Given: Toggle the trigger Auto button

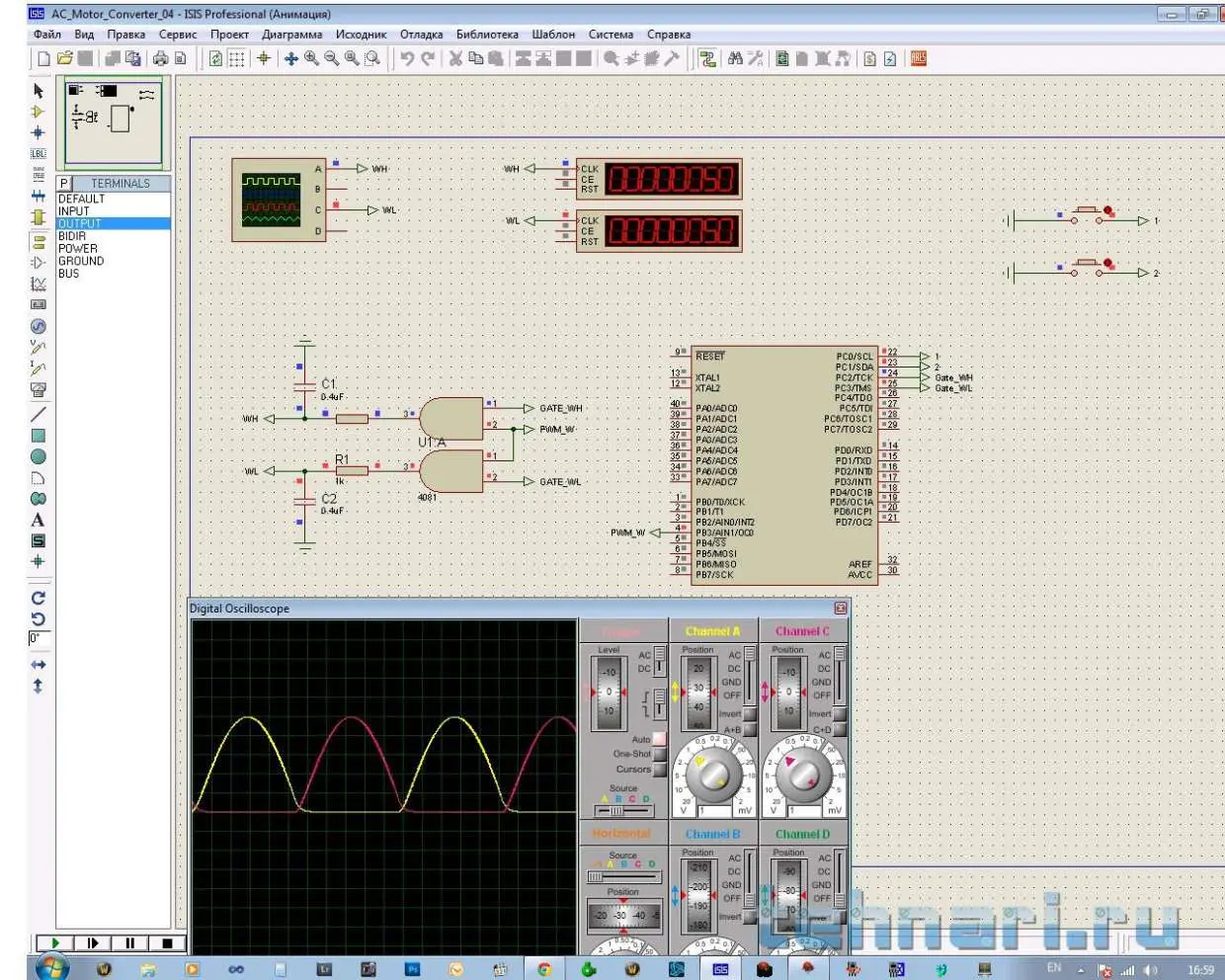Looking at the screenshot, I should coord(659,739).
